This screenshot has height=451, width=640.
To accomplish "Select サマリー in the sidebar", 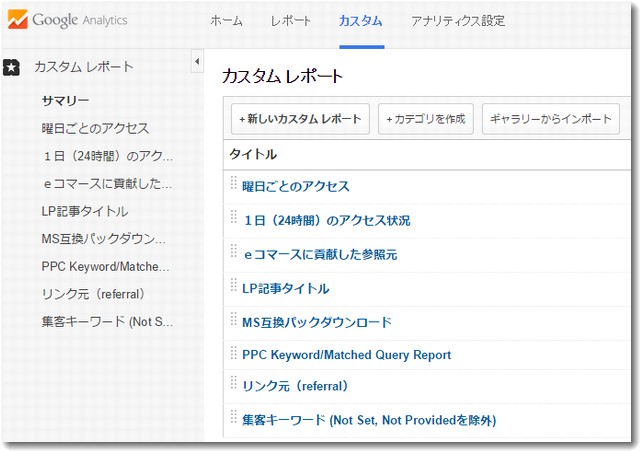I will [65, 101].
